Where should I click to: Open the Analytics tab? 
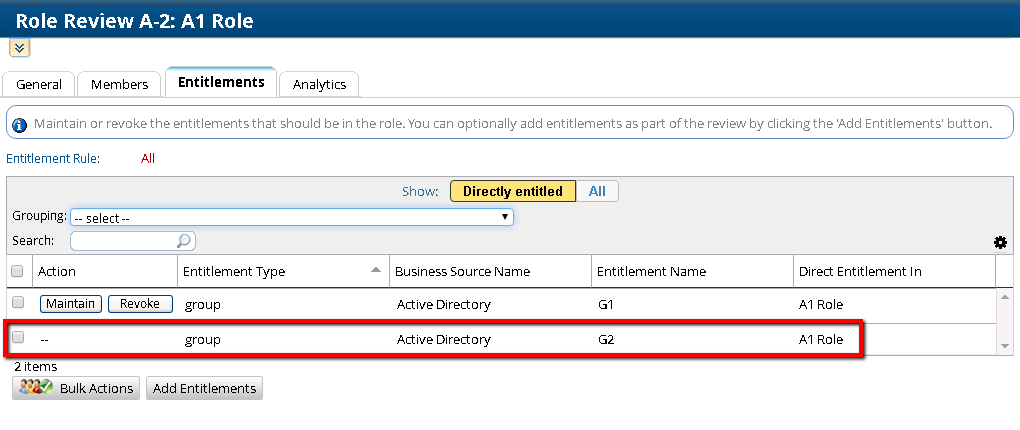point(319,85)
